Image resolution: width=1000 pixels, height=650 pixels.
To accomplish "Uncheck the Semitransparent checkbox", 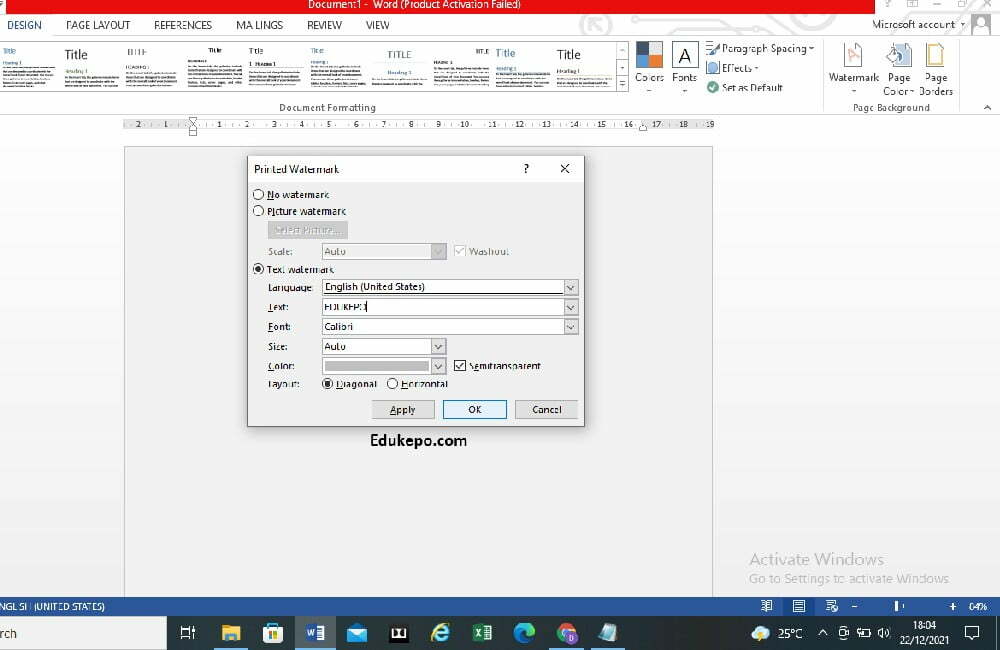I will 460,365.
